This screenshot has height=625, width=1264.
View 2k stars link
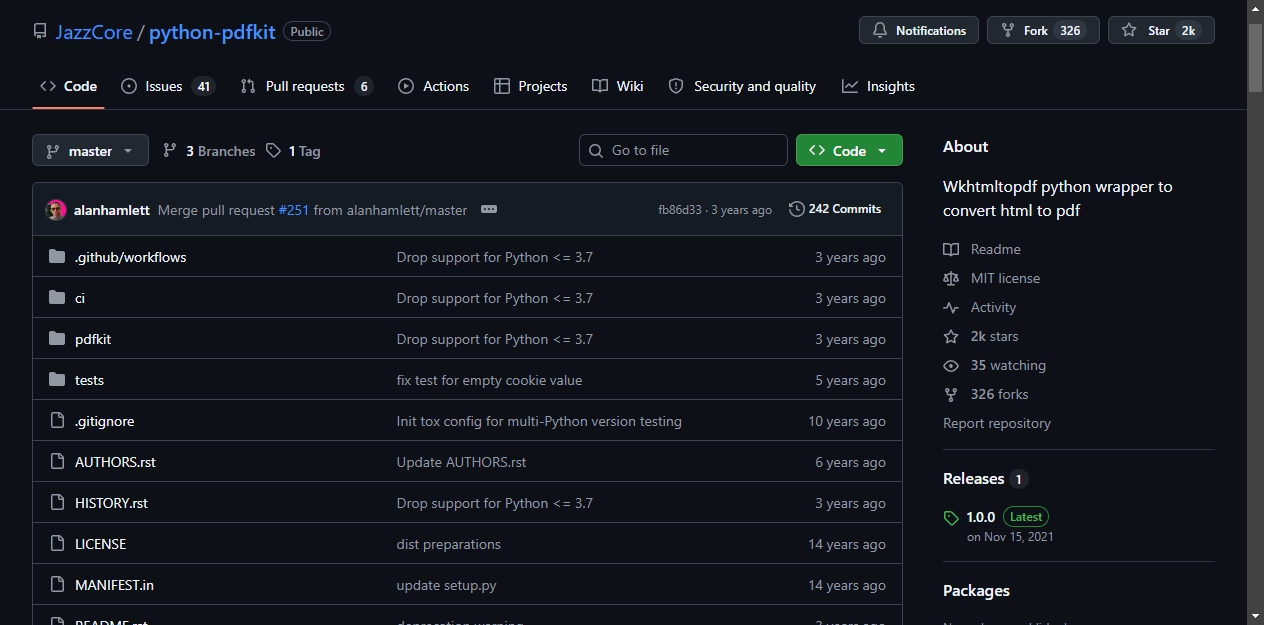pyautogui.click(x=981, y=336)
